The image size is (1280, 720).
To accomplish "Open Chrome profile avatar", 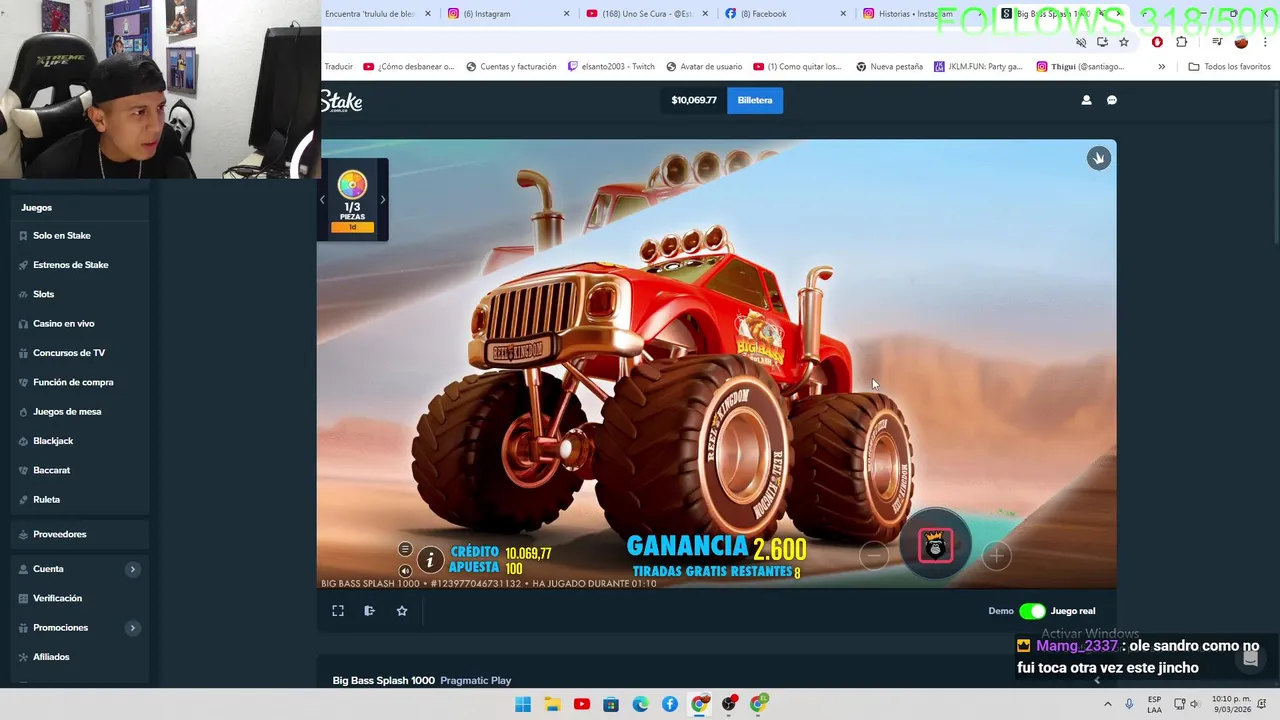I will tap(1241, 42).
